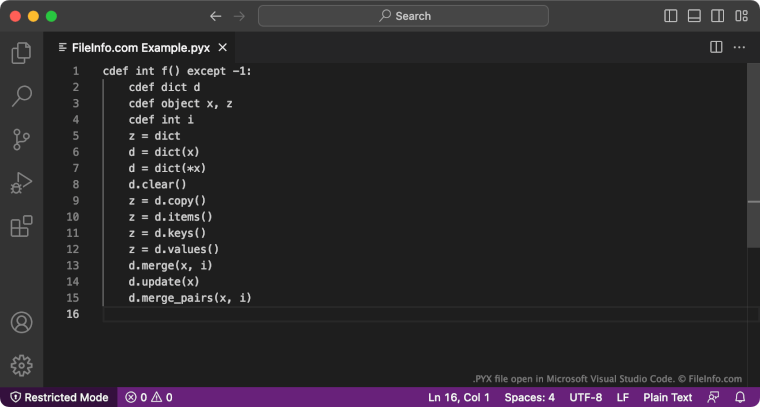Open the Run and Debug view
Viewport: 760px width, 407px height.
coord(21,183)
